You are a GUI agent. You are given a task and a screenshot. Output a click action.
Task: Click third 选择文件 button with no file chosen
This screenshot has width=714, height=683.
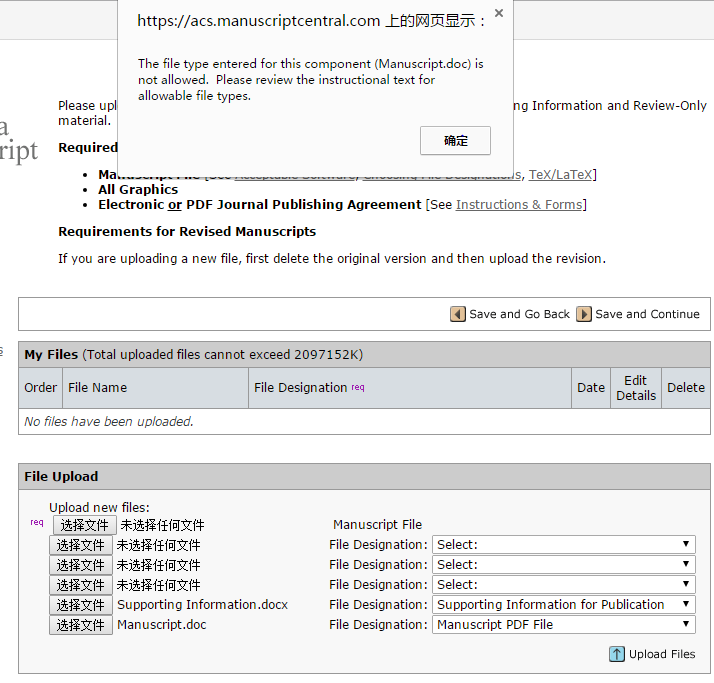click(81, 565)
